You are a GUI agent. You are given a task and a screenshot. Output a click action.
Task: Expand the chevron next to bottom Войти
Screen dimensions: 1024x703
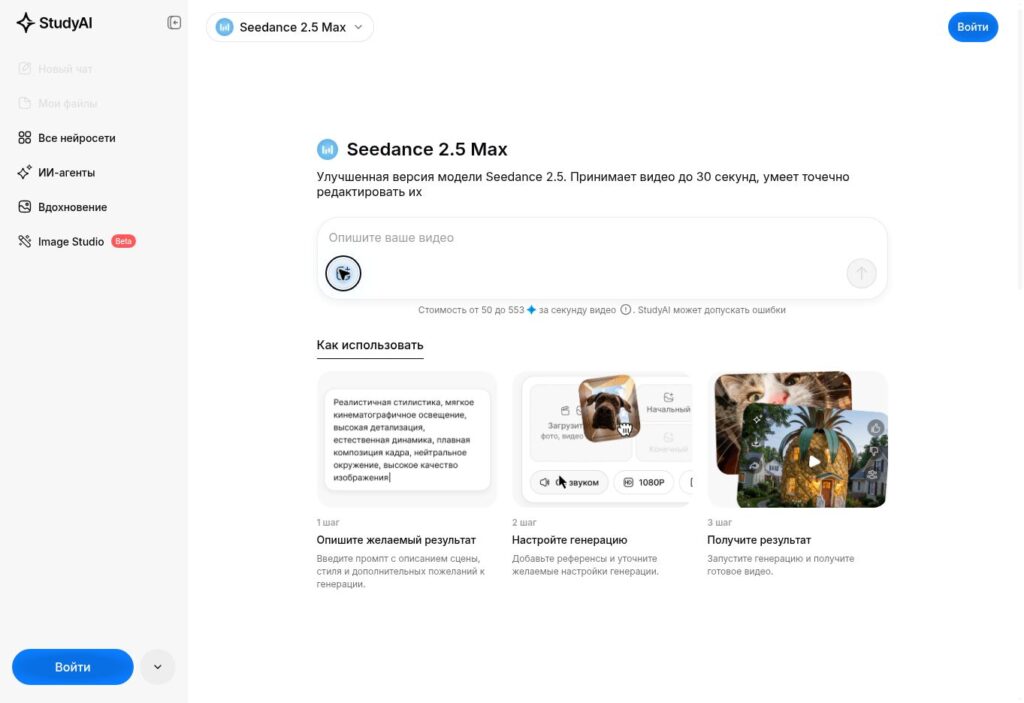pyautogui.click(x=157, y=667)
